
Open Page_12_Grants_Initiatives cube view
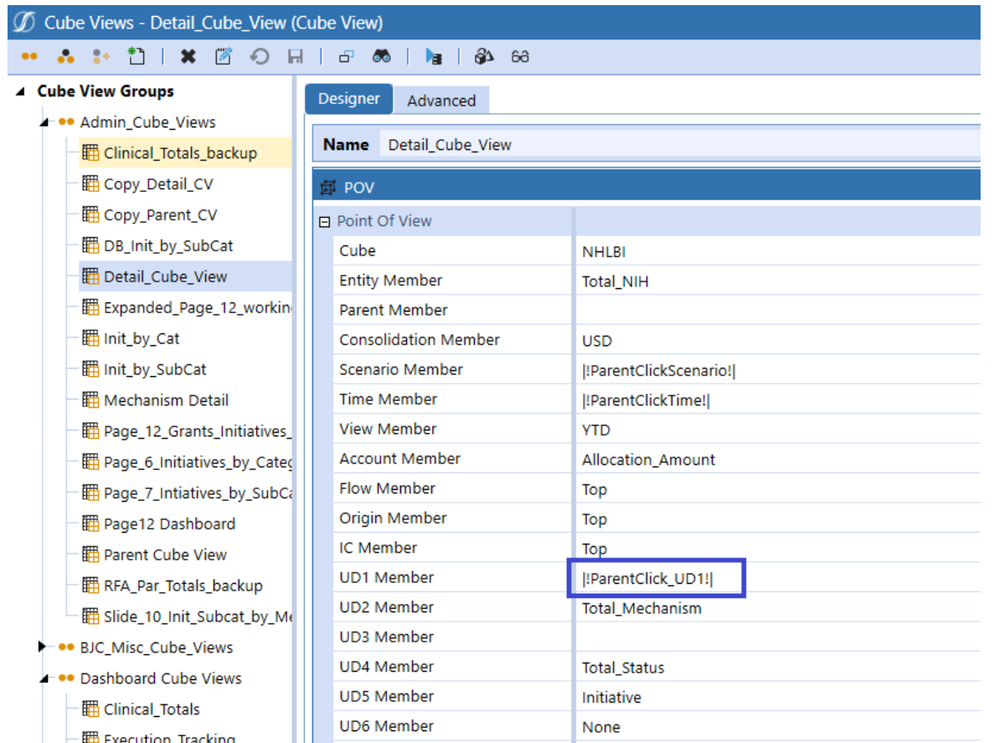click(198, 431)
